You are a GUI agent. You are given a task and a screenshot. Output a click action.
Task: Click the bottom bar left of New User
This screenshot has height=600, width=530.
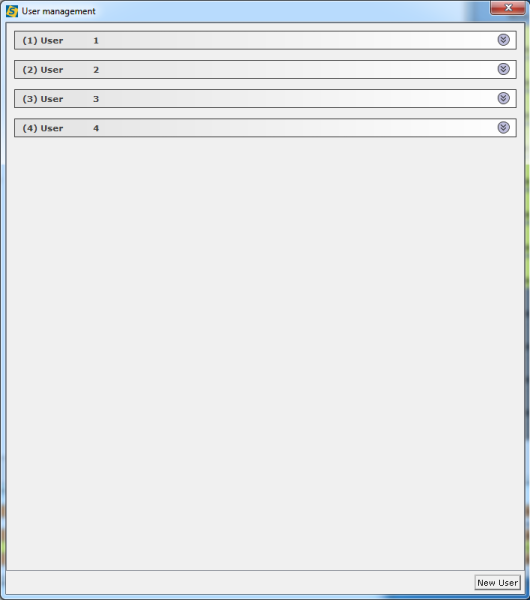240,582
